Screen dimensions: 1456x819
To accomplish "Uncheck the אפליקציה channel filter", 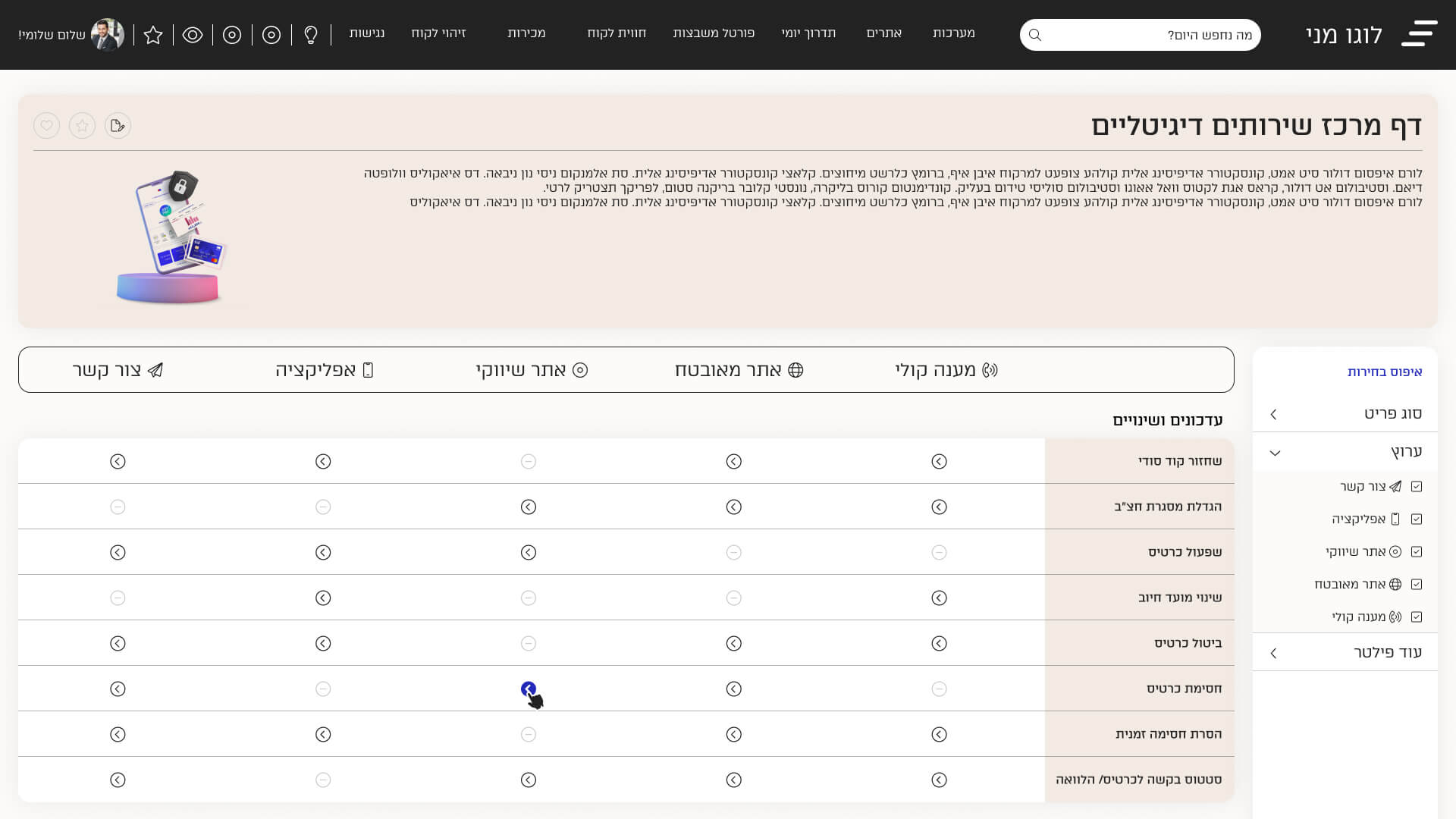I will (1417, 519).
